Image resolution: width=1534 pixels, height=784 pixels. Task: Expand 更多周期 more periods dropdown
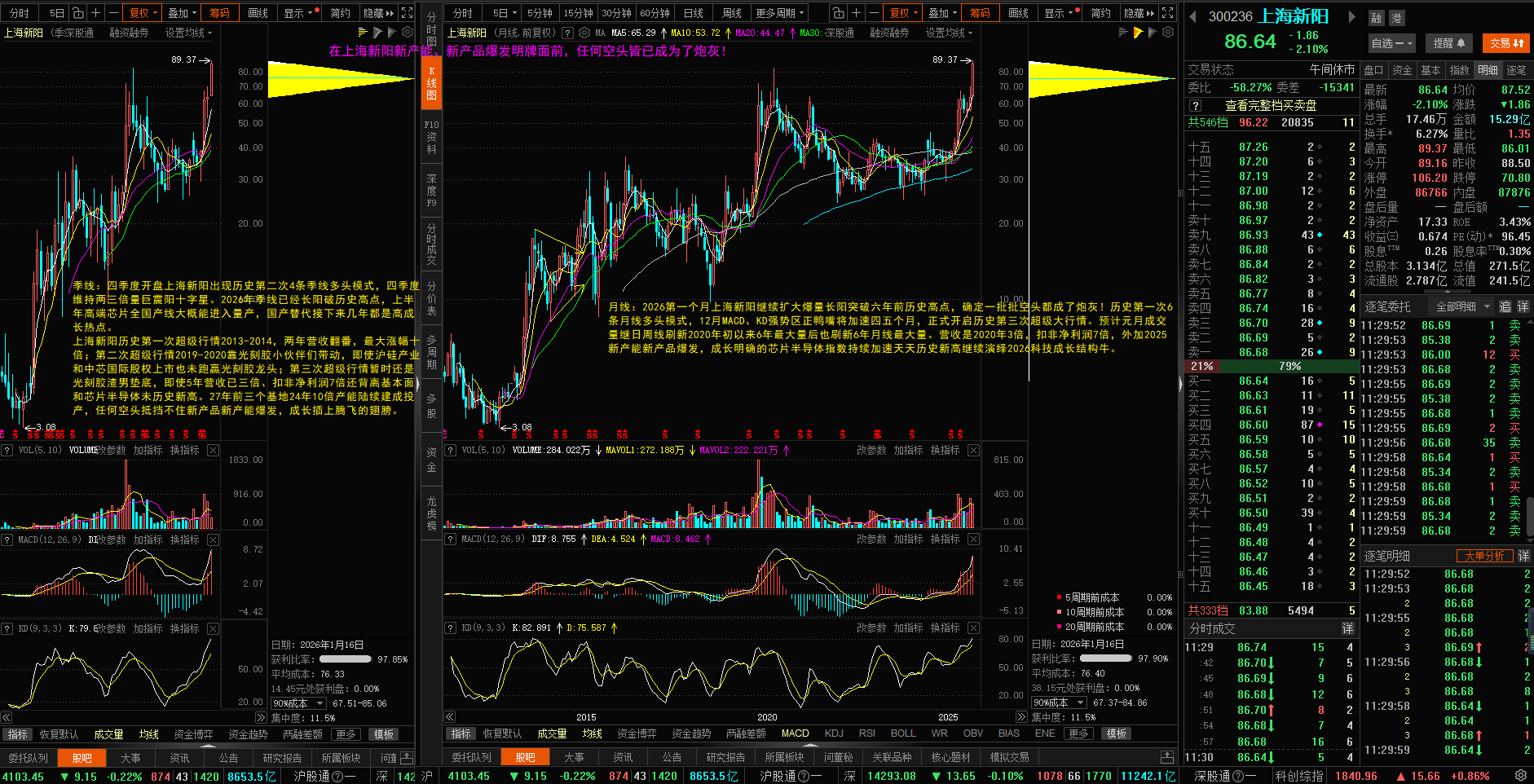(780, 13)
